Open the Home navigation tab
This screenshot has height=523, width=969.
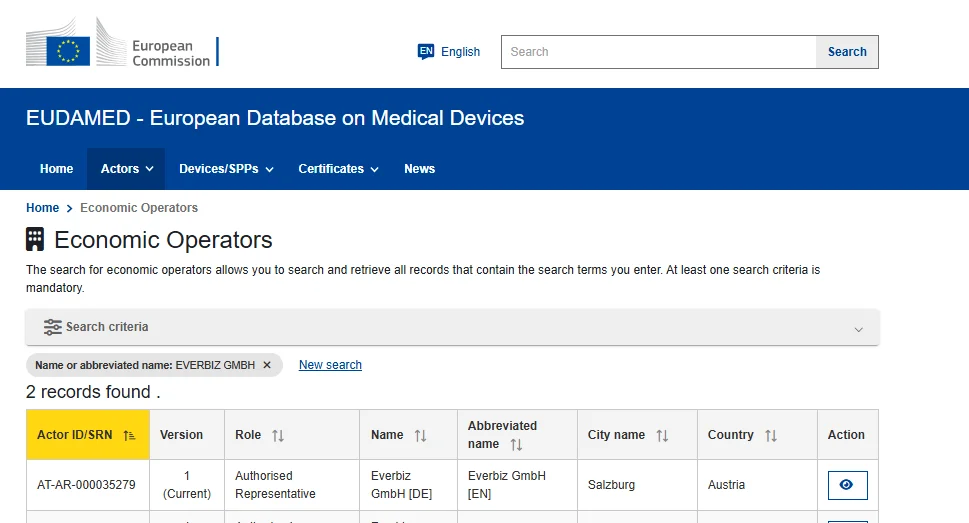(x=56, y=169)
